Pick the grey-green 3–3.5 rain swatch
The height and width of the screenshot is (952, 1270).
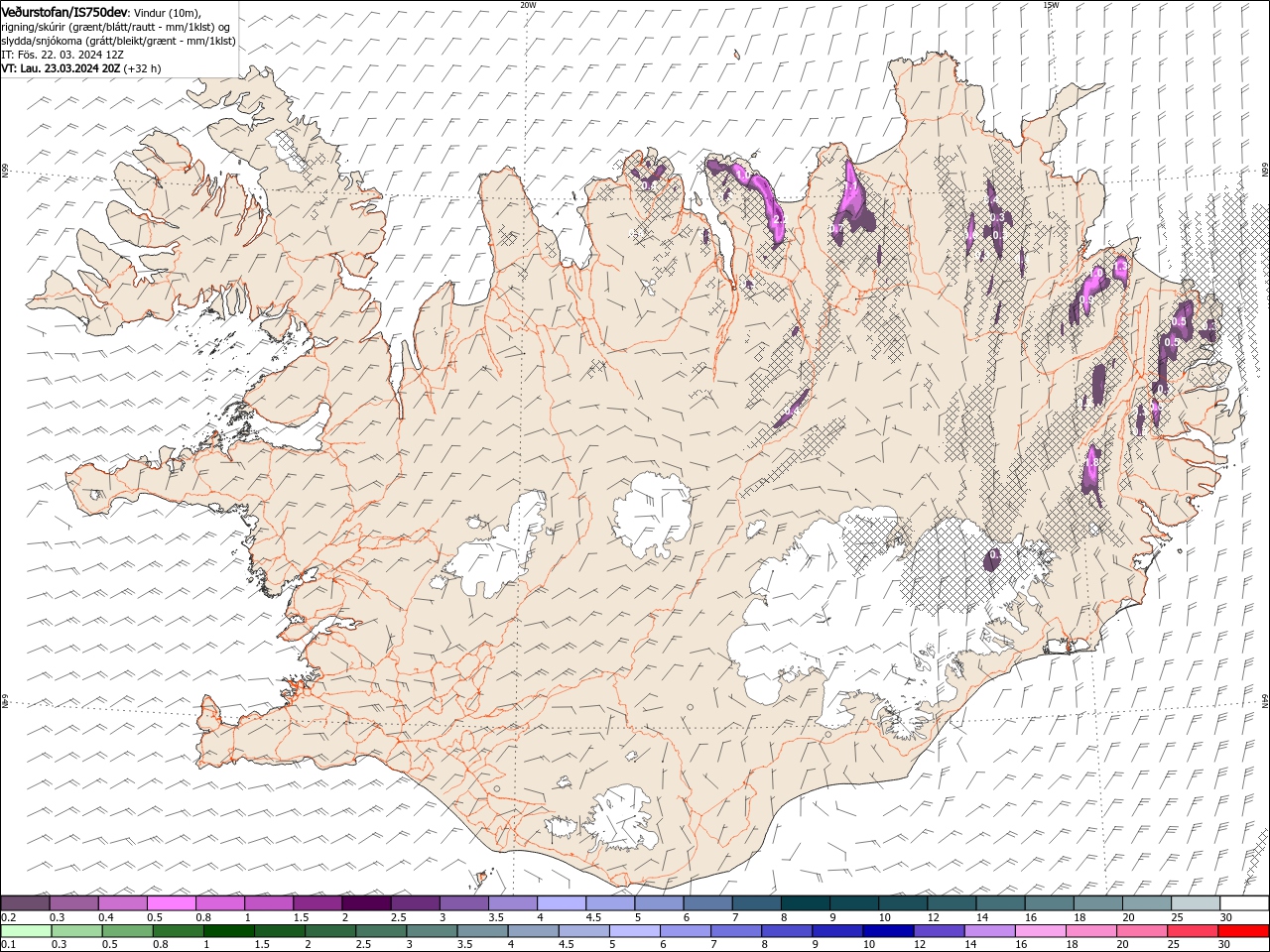pos(432,931)
